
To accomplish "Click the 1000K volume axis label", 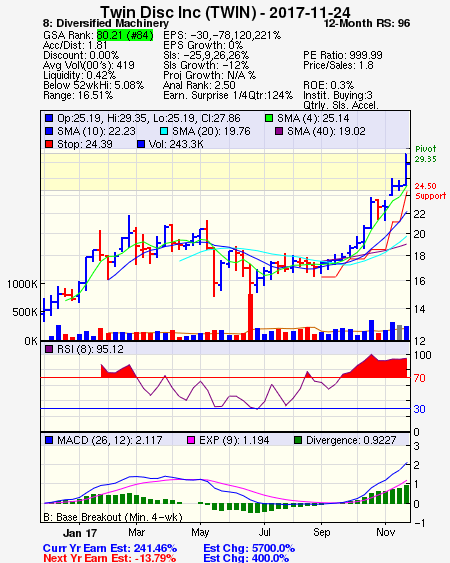I will coord(22,284).
